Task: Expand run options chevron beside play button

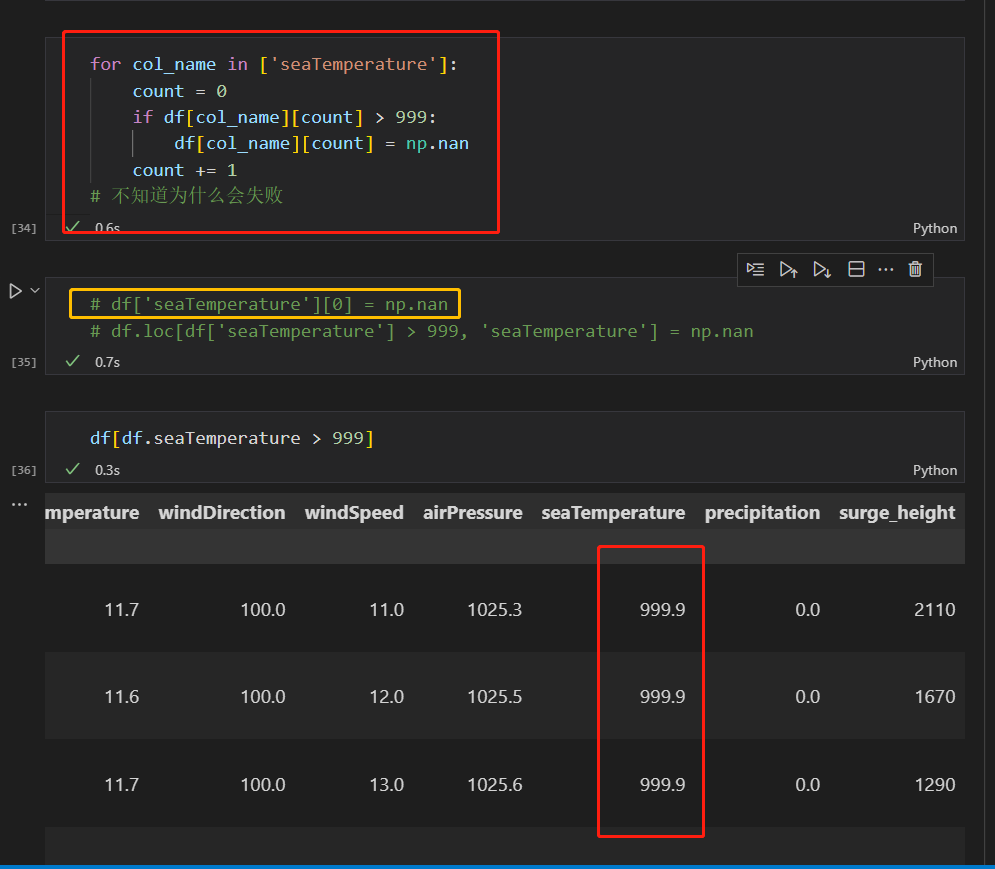Action: click(35, 291)
